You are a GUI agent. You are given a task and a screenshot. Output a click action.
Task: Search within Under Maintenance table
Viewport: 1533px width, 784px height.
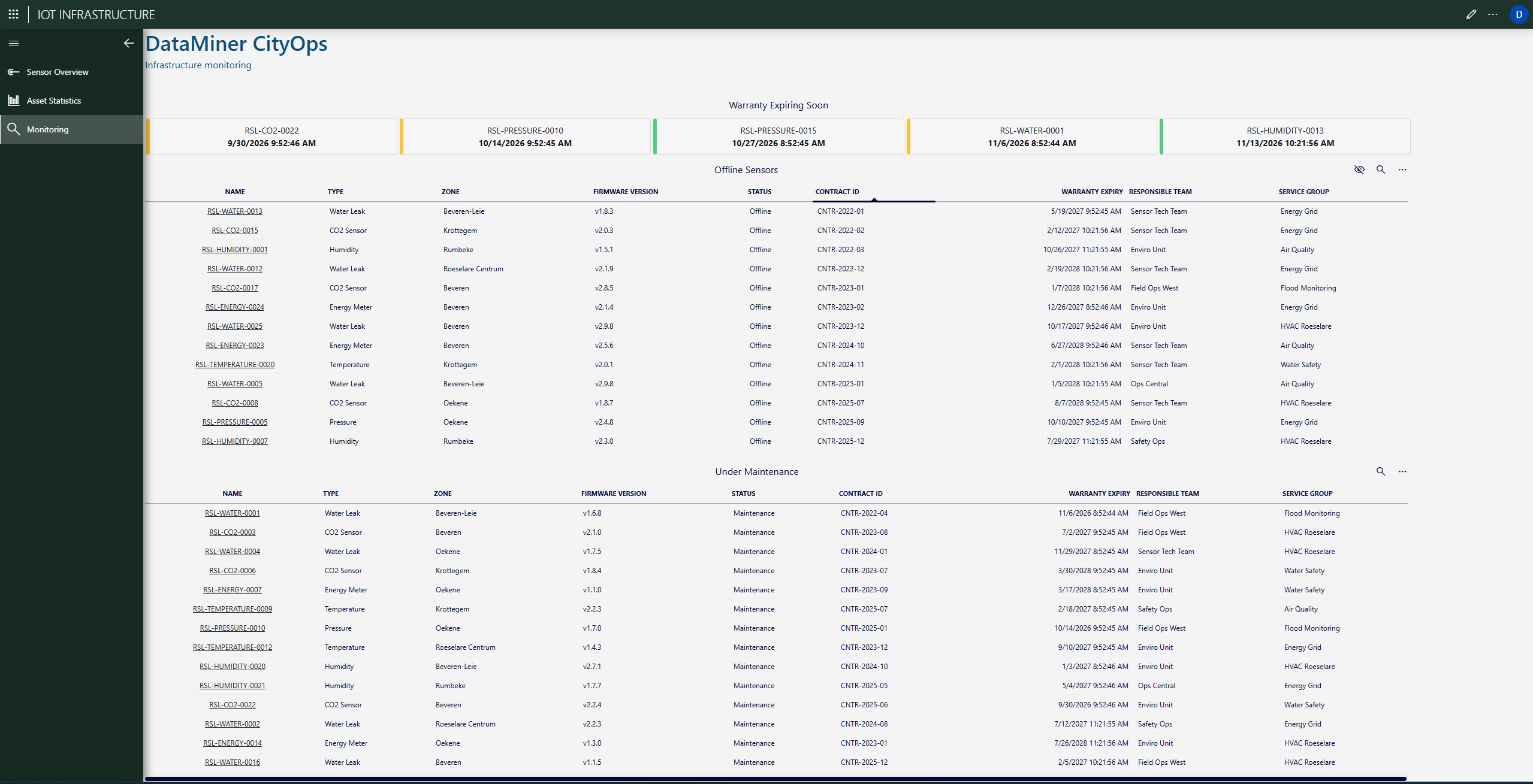click(x=1381, y=471)
